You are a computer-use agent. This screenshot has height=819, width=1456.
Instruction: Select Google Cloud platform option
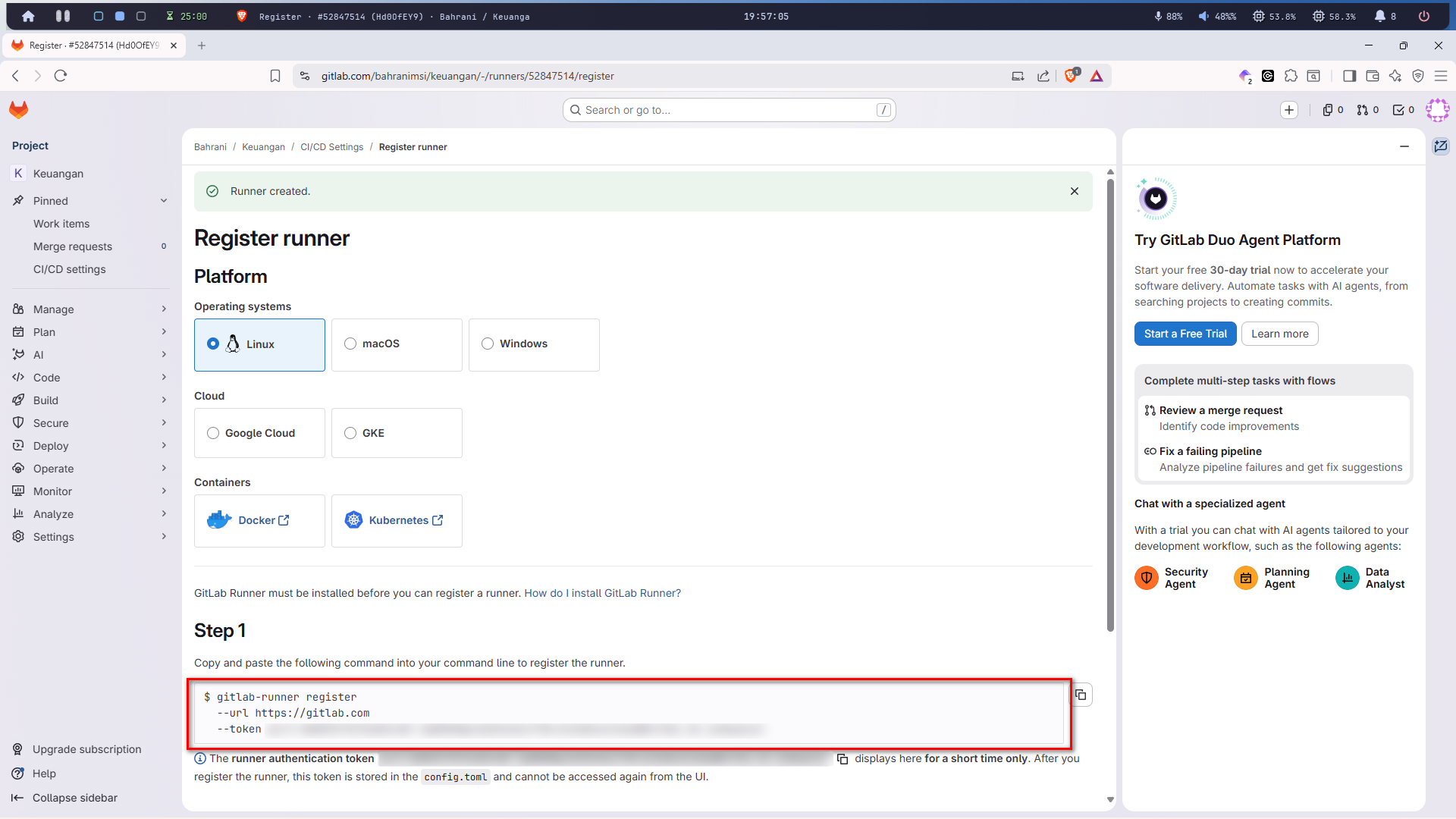(x=259, y=433)
